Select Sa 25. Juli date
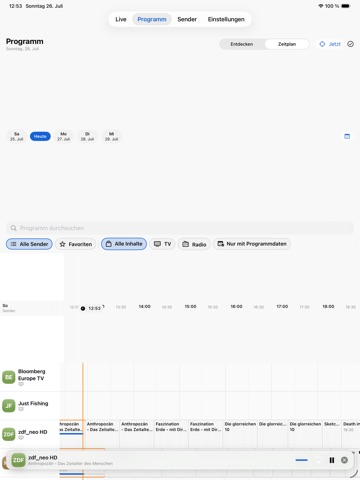Viewport: 360px width, 480px height. click(x=17, y=136)
